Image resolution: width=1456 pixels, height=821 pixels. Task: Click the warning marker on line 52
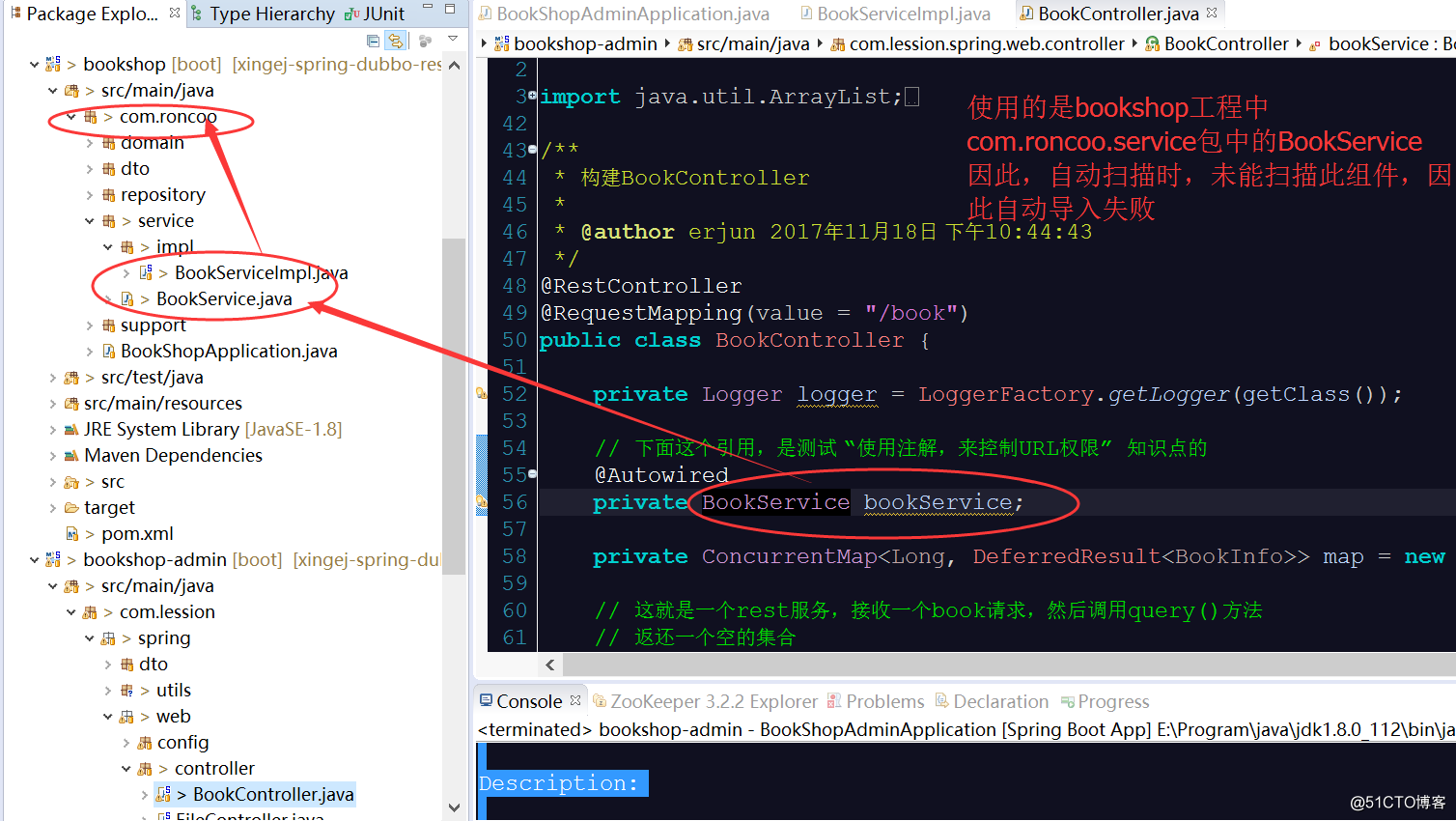click(x=482, y=393)
